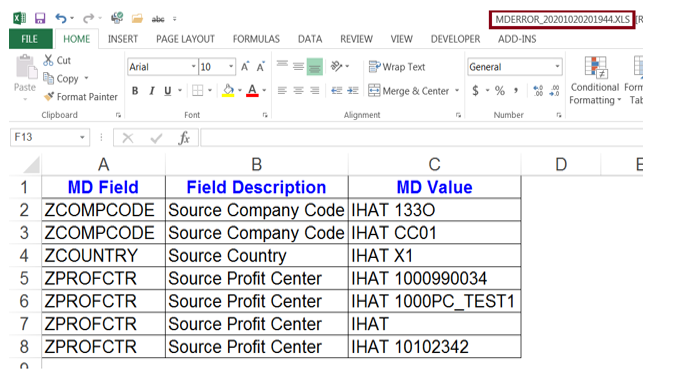
Task: Click the Copy command
Action: (x=61, y=79)
